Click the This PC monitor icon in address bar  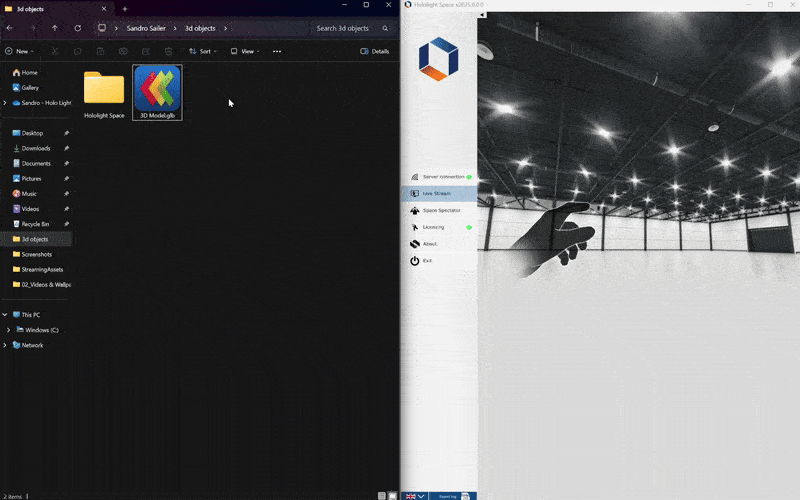point(102,28)
